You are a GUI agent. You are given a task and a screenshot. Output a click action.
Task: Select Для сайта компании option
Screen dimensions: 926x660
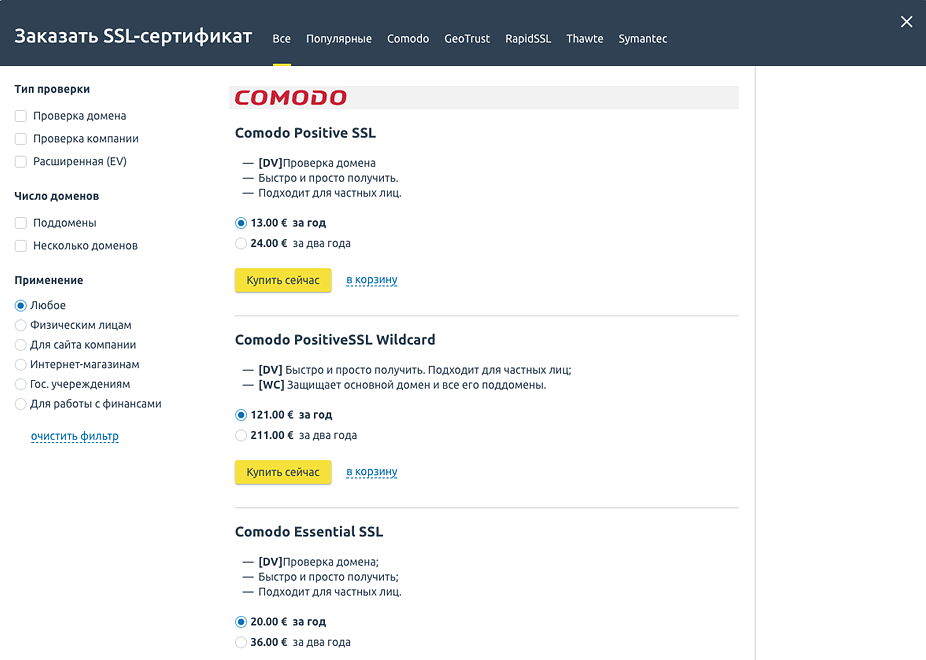click(21, 345)
